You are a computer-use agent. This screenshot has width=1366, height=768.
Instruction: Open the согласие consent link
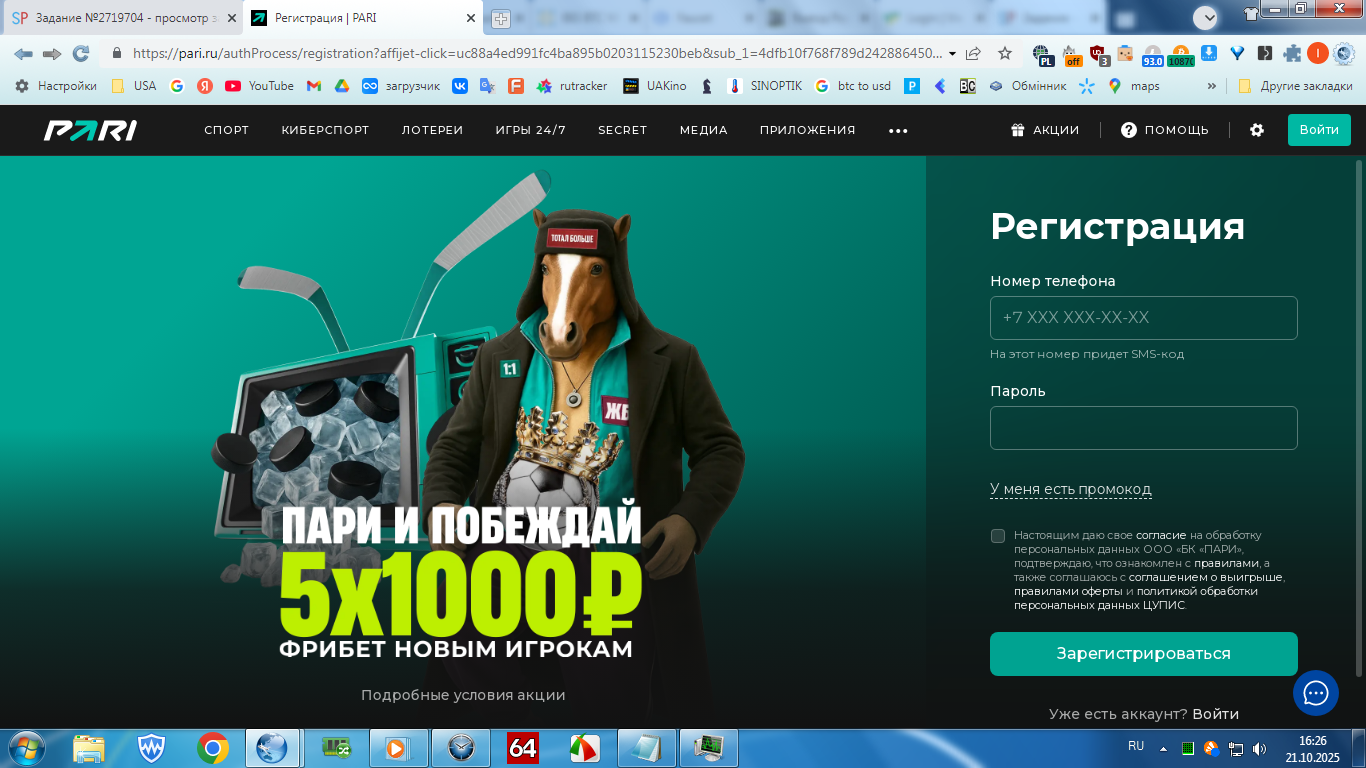(1161, 535)
